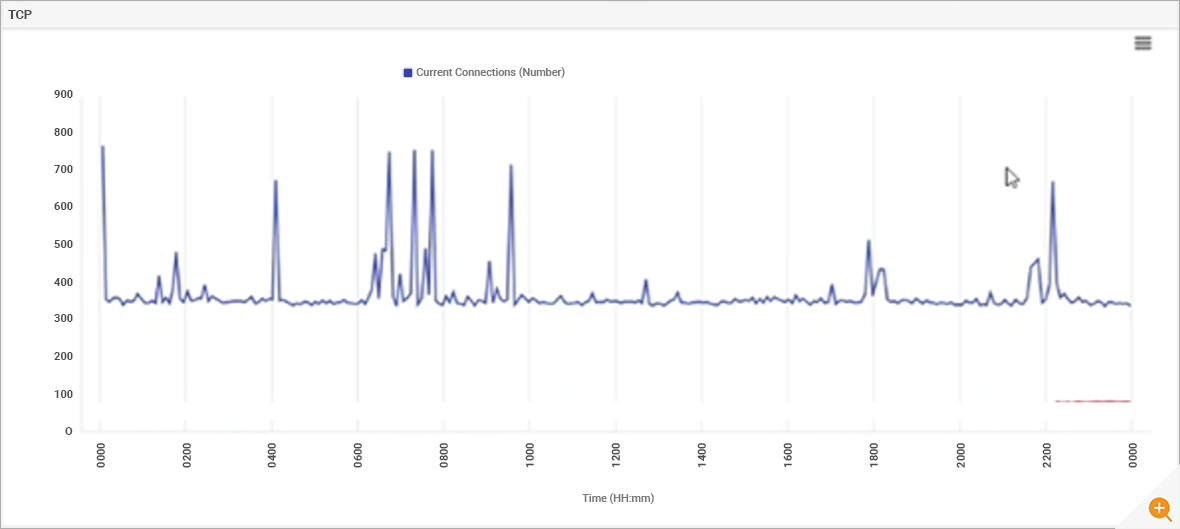This screenshot has width=1180, height=529.
Task: Click the 200 y-axis value
Action: click(x=63, y=356)
